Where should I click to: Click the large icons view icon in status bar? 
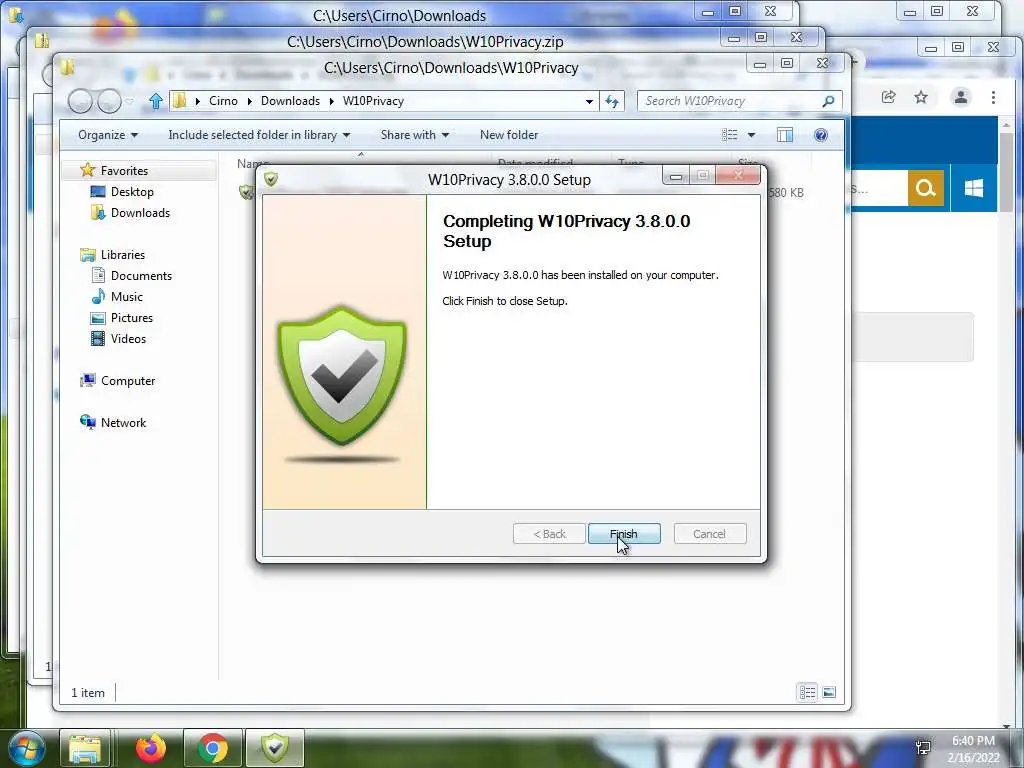pos(829,692)
